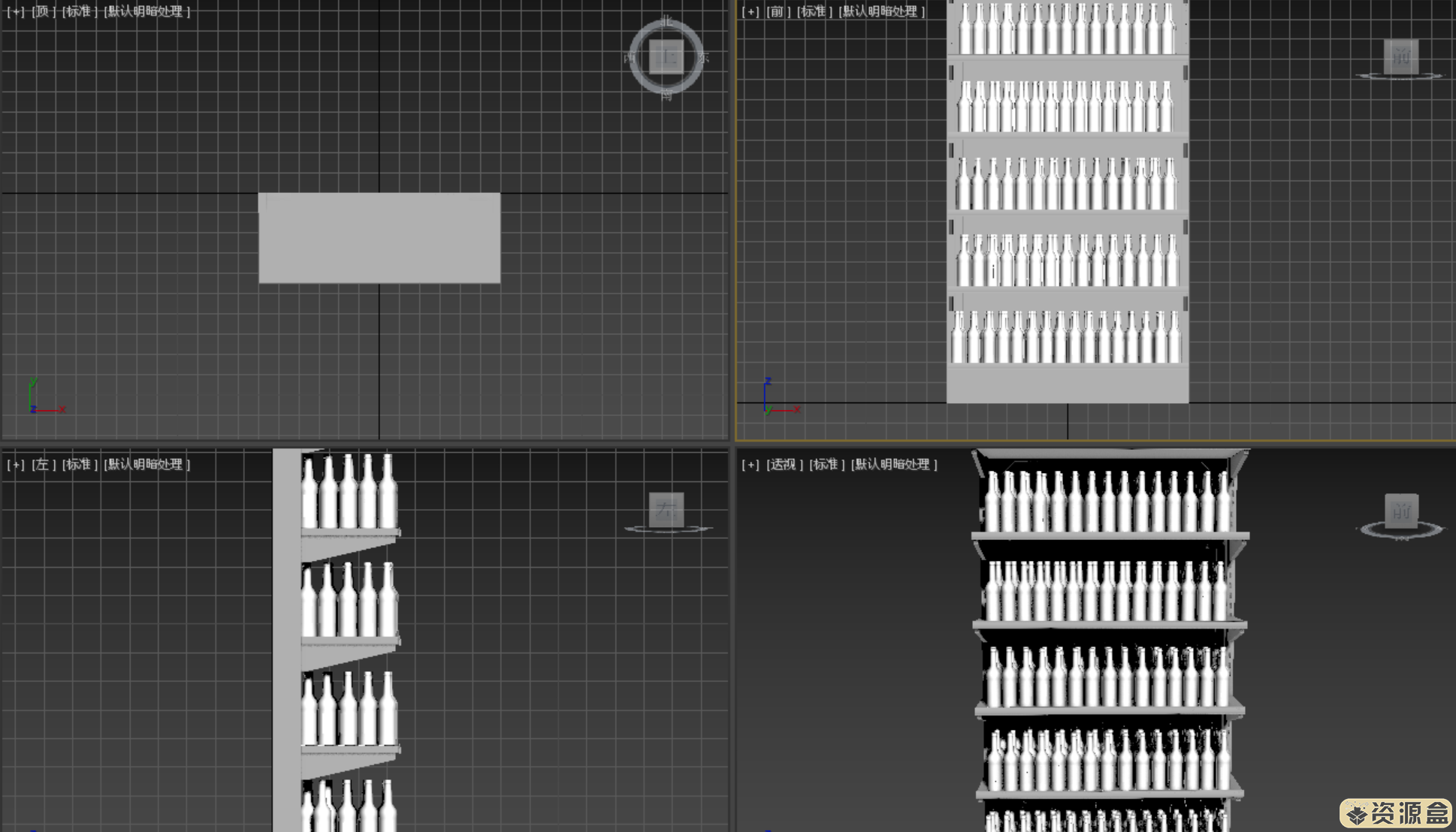Open the [+] general menu in Top viewport
This screenshot has height=832, width=1456.
[16, 11]
